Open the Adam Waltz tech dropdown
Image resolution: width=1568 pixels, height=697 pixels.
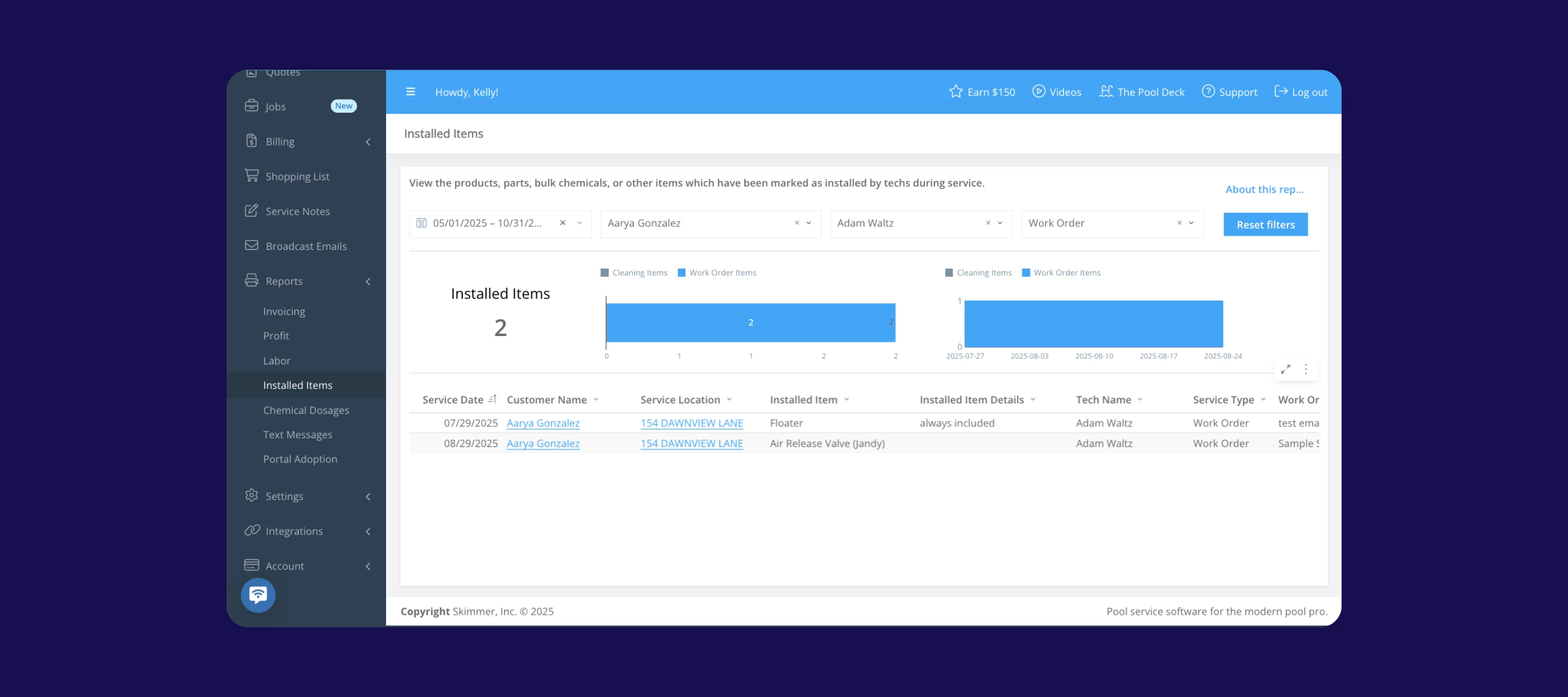pyautogui.click(x=1000, y=223)
